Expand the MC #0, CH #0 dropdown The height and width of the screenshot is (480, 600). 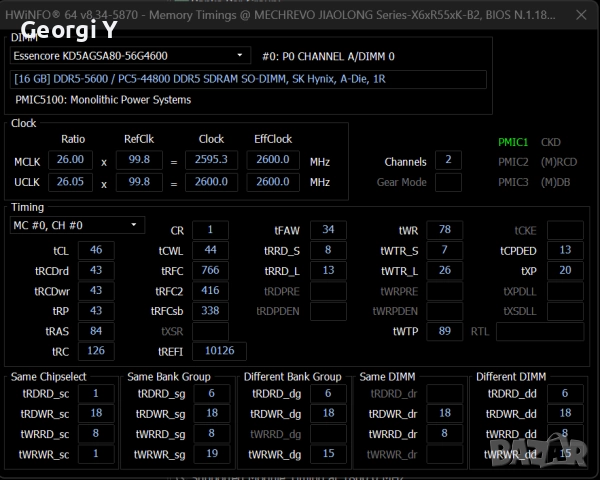pos(77,226)
